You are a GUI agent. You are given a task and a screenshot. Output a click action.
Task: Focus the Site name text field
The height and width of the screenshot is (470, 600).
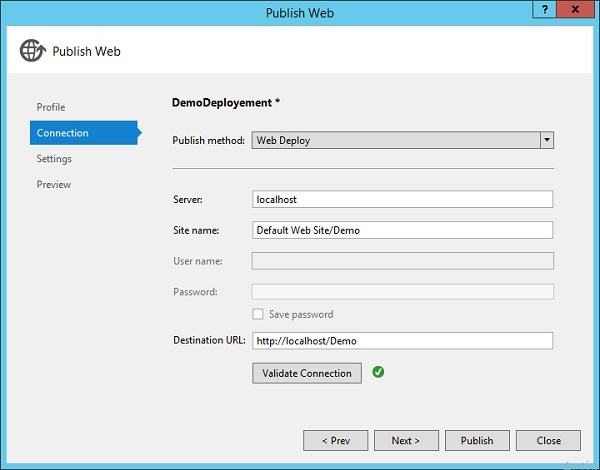[x=402, y=230]
